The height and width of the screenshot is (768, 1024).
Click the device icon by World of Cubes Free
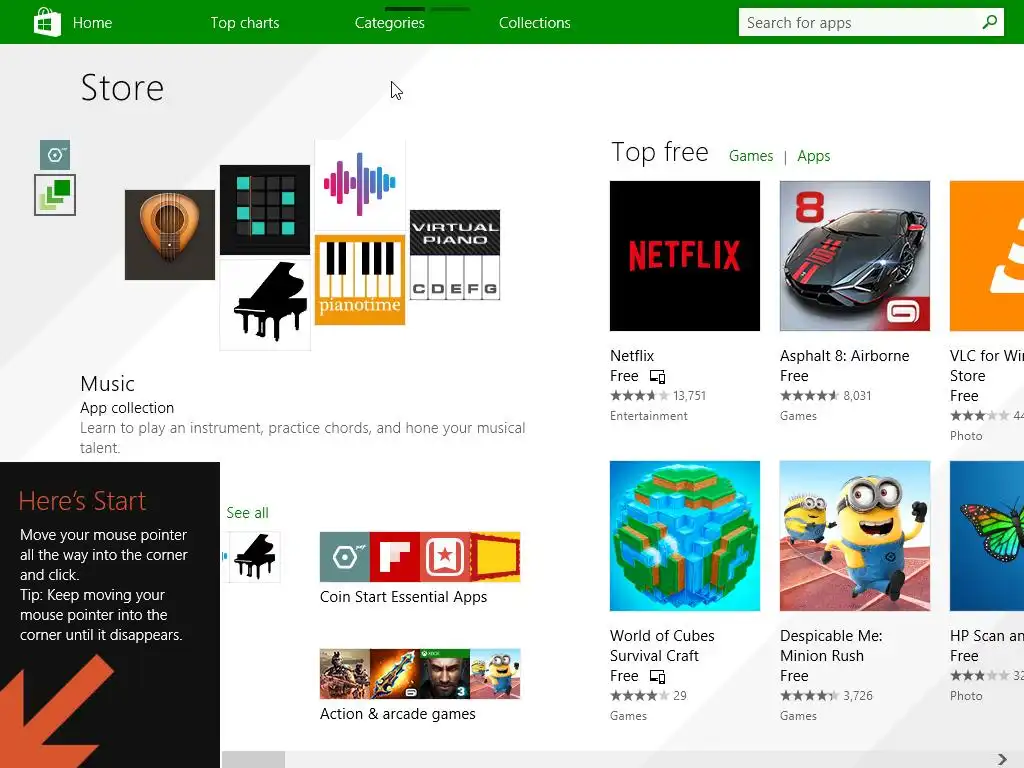pos(657,677)
